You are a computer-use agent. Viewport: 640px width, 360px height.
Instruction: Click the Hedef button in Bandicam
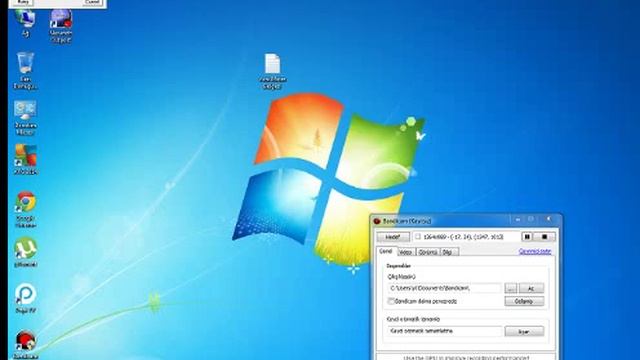click(393, 237)
